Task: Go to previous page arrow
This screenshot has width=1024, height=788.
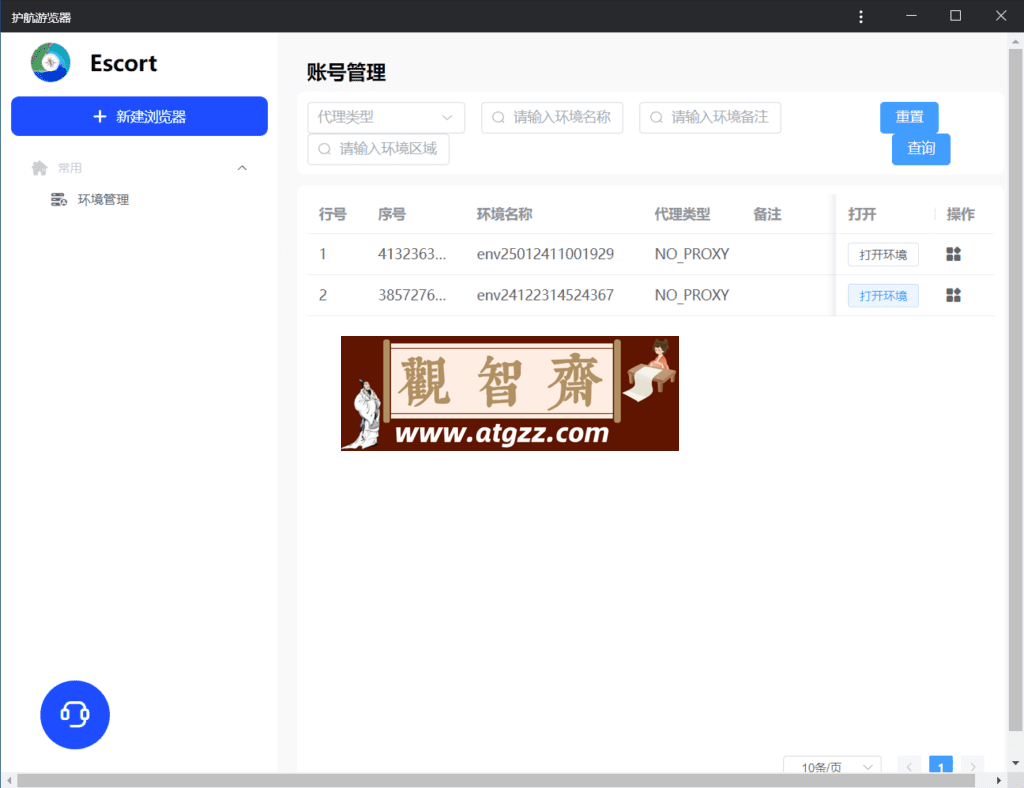Action: [x=909, y=766]
